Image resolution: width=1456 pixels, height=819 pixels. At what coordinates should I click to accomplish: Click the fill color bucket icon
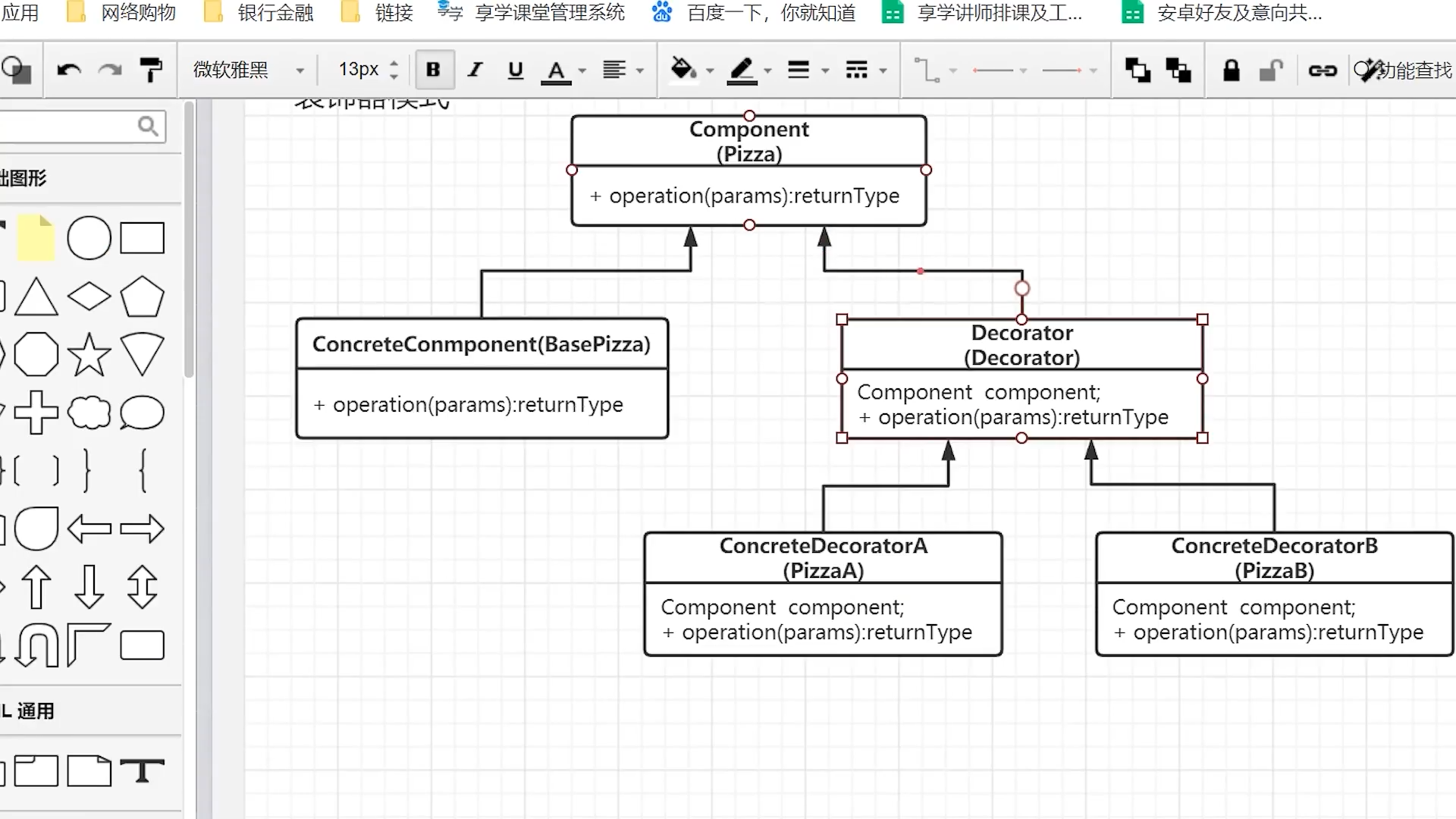683,70
